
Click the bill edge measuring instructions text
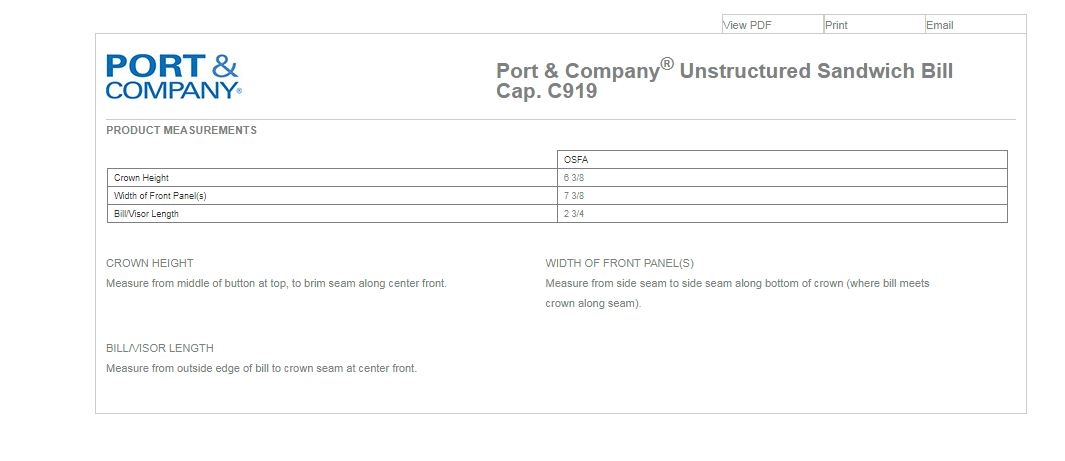(x=261, y=368)
